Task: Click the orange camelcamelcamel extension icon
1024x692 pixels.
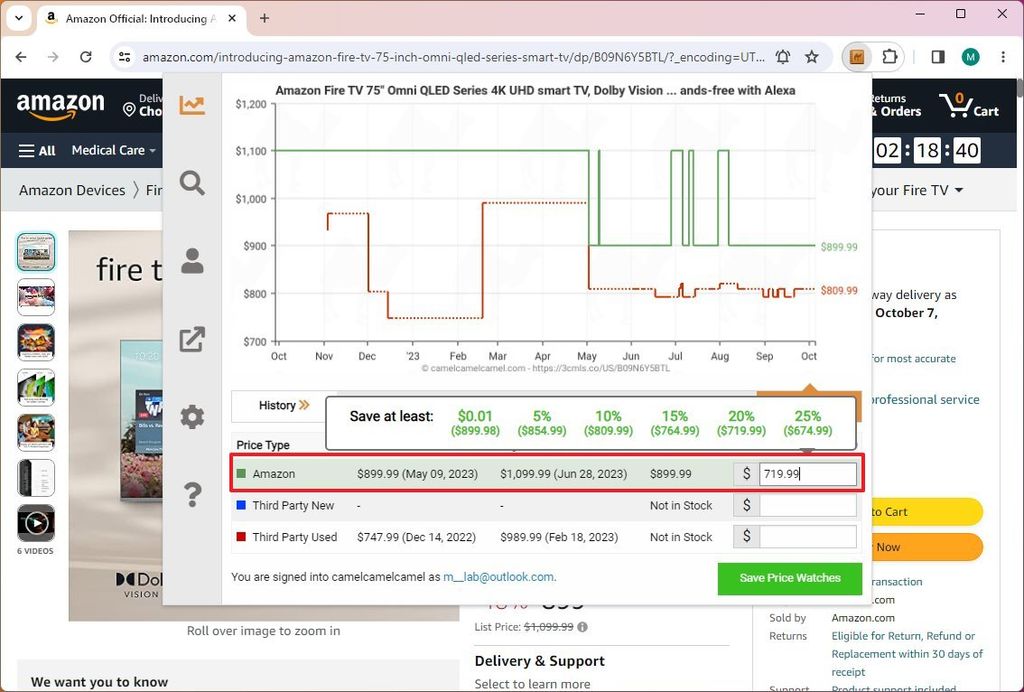Action: 856,57
